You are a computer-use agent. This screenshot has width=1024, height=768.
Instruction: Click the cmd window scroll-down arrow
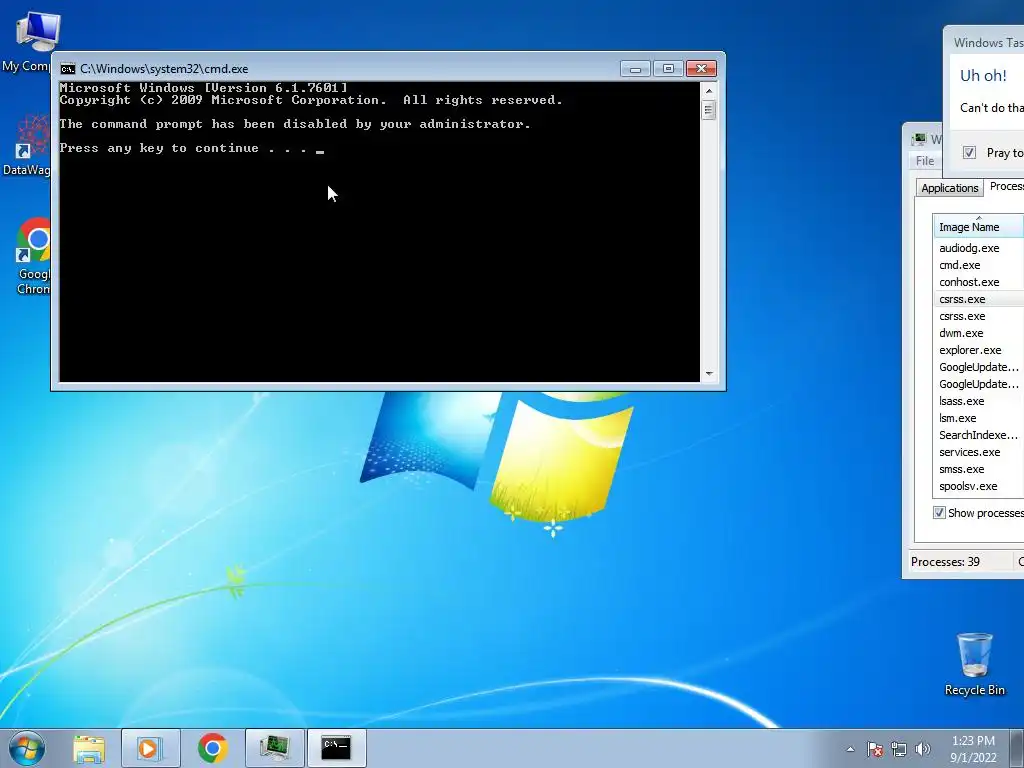click(709, 374)
